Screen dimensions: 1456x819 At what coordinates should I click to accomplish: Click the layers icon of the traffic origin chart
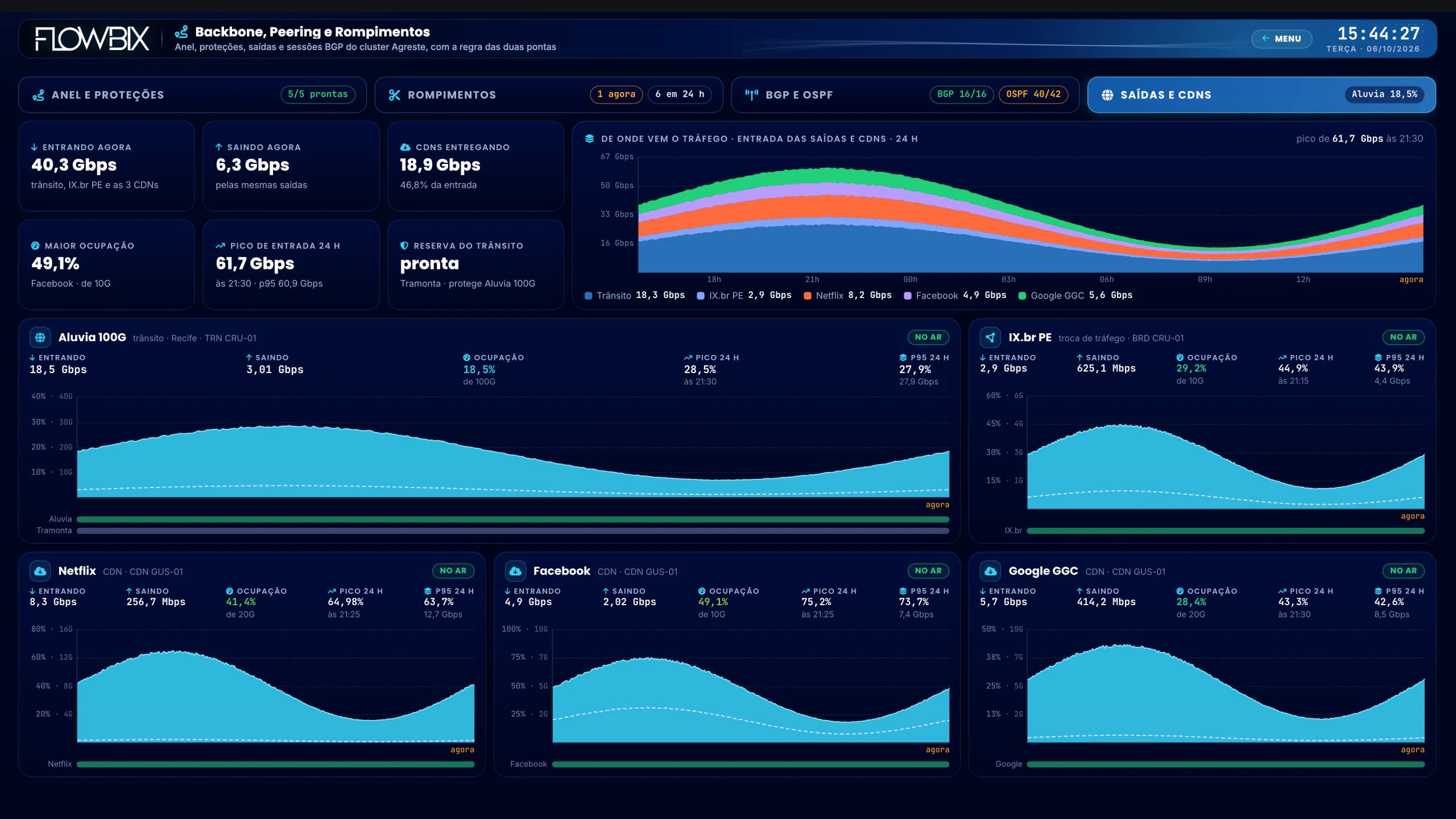click(x=589, y=139)
